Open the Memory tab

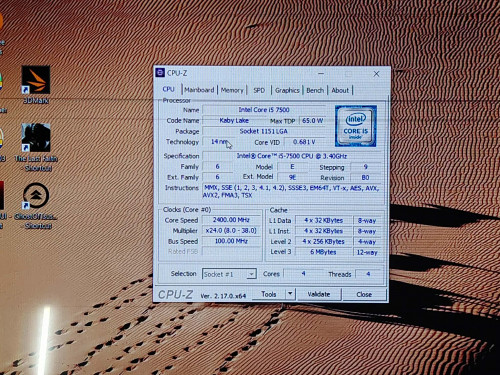232,90
